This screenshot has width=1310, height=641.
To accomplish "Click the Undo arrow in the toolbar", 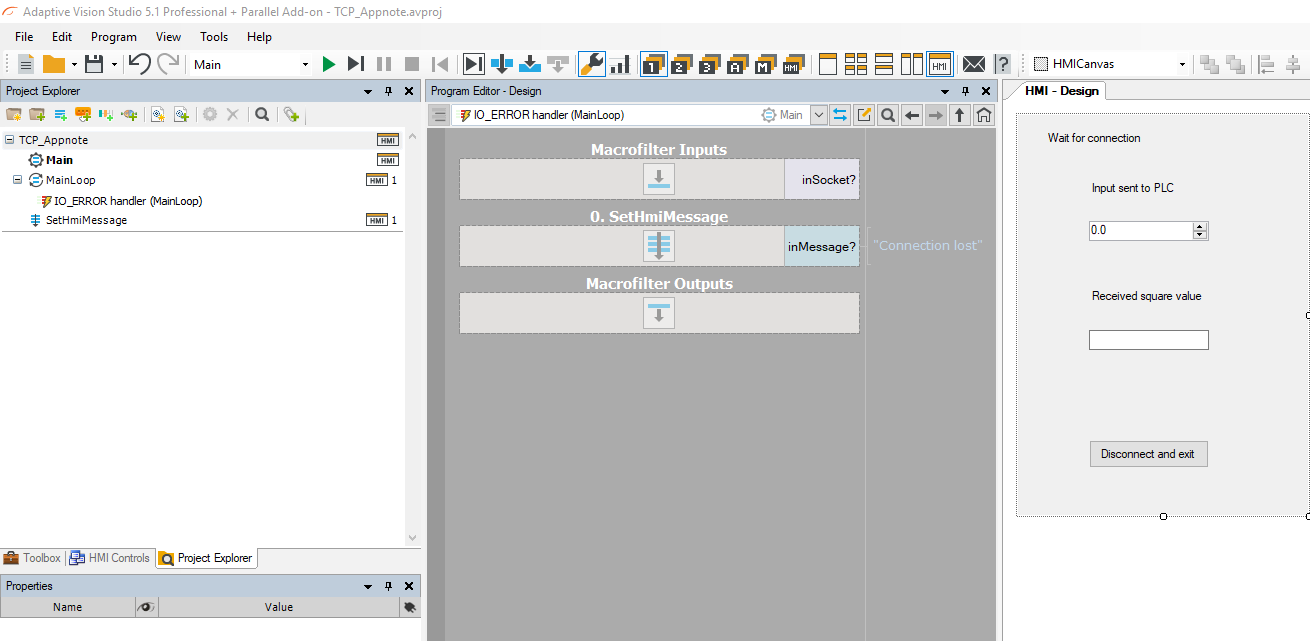I will (139, 64).
